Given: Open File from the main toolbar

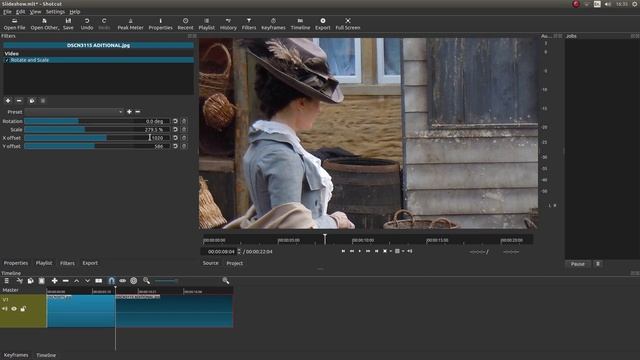Looking at the screenshot, I should 14,24.
